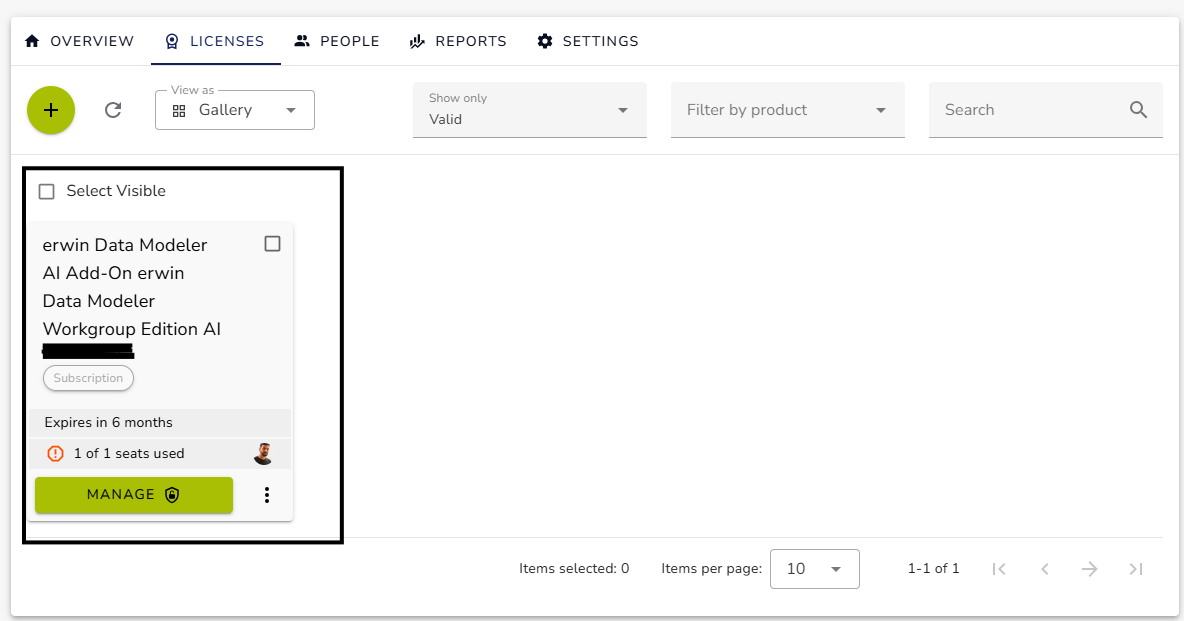Jump to the last page

coord(1136,569)
